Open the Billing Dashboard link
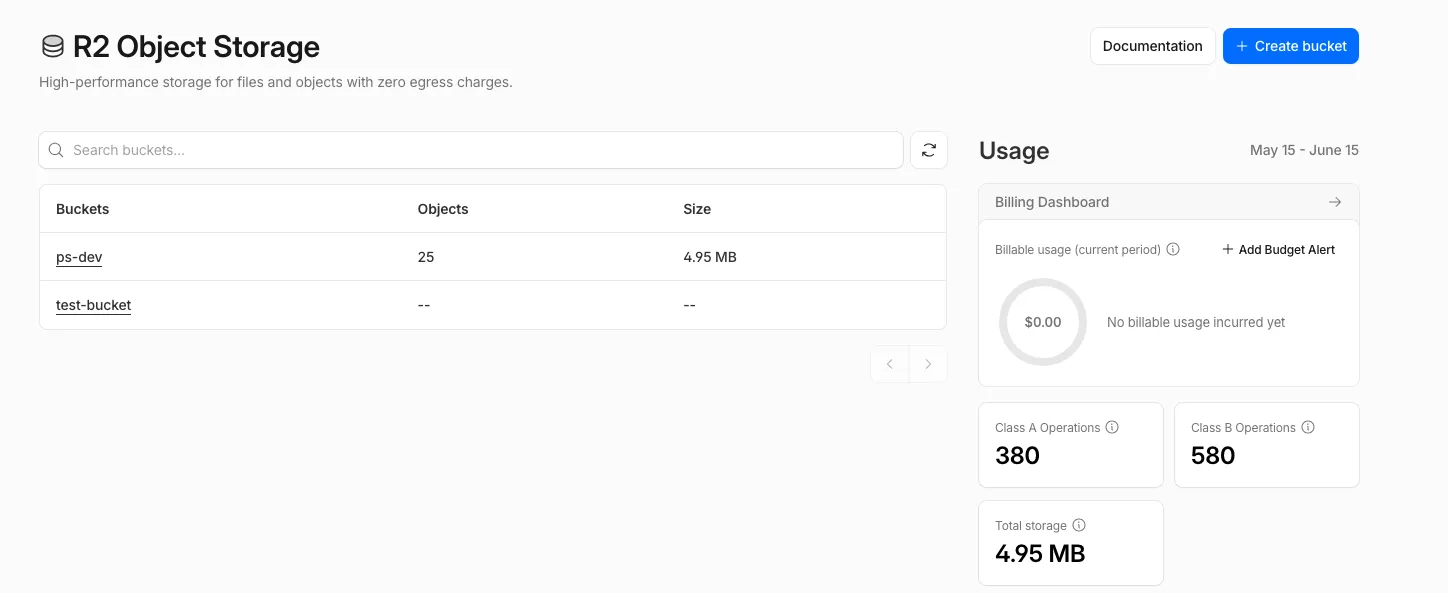This screenshot has width=1448, height=593. point(1169,202)
